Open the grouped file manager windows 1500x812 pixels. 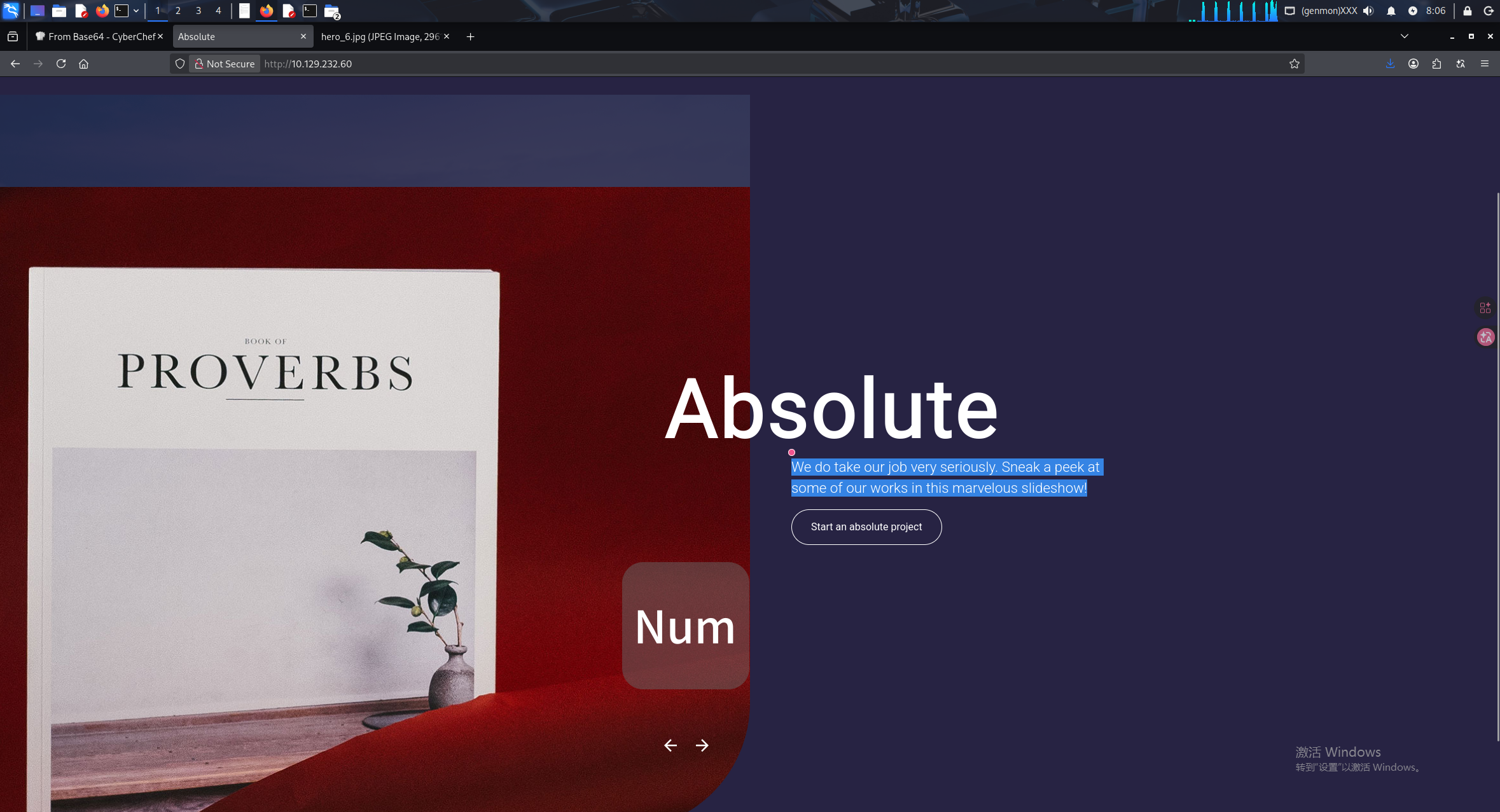tap(332, 11)
